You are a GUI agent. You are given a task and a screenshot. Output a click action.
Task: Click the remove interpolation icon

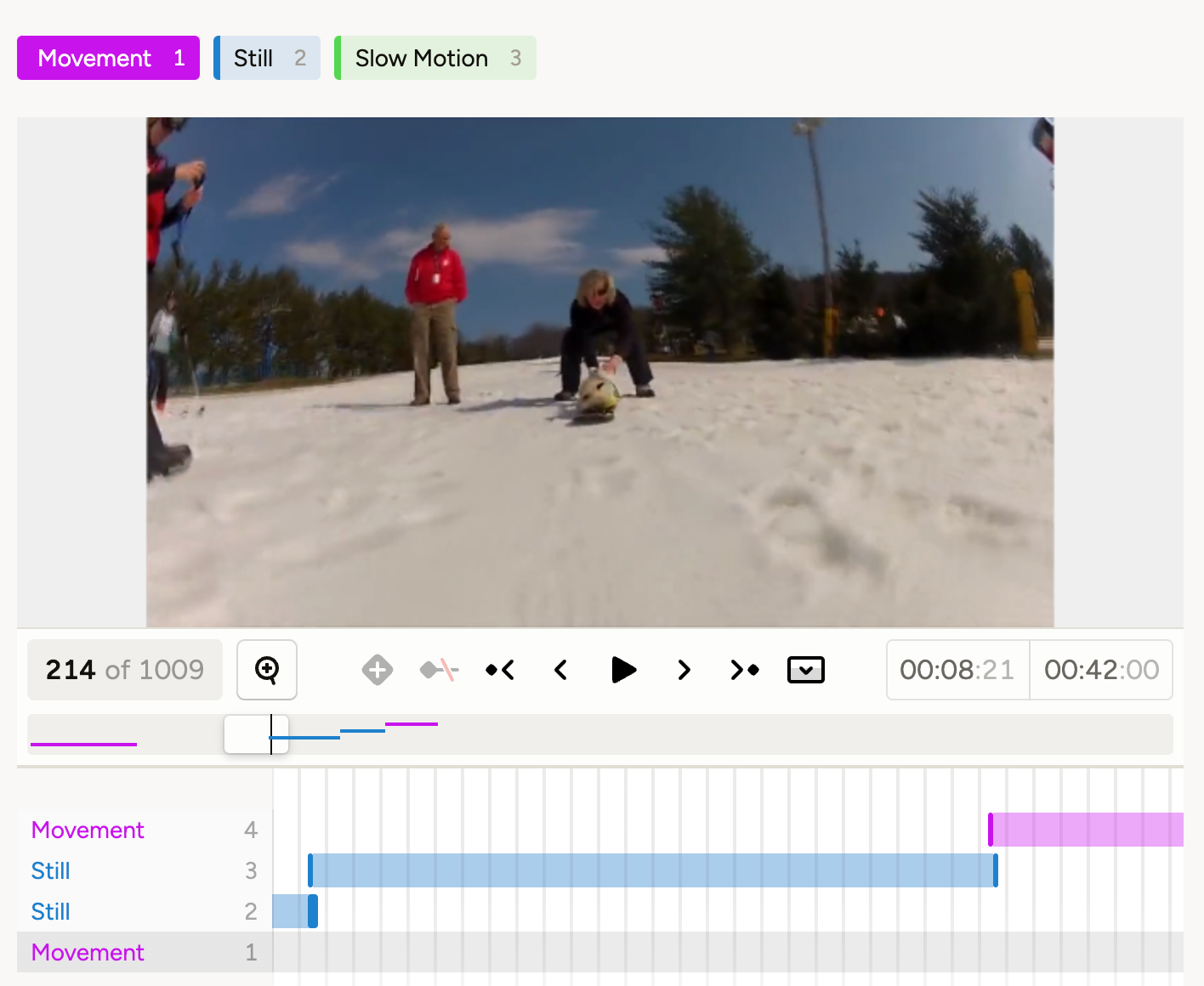(439, 670)
